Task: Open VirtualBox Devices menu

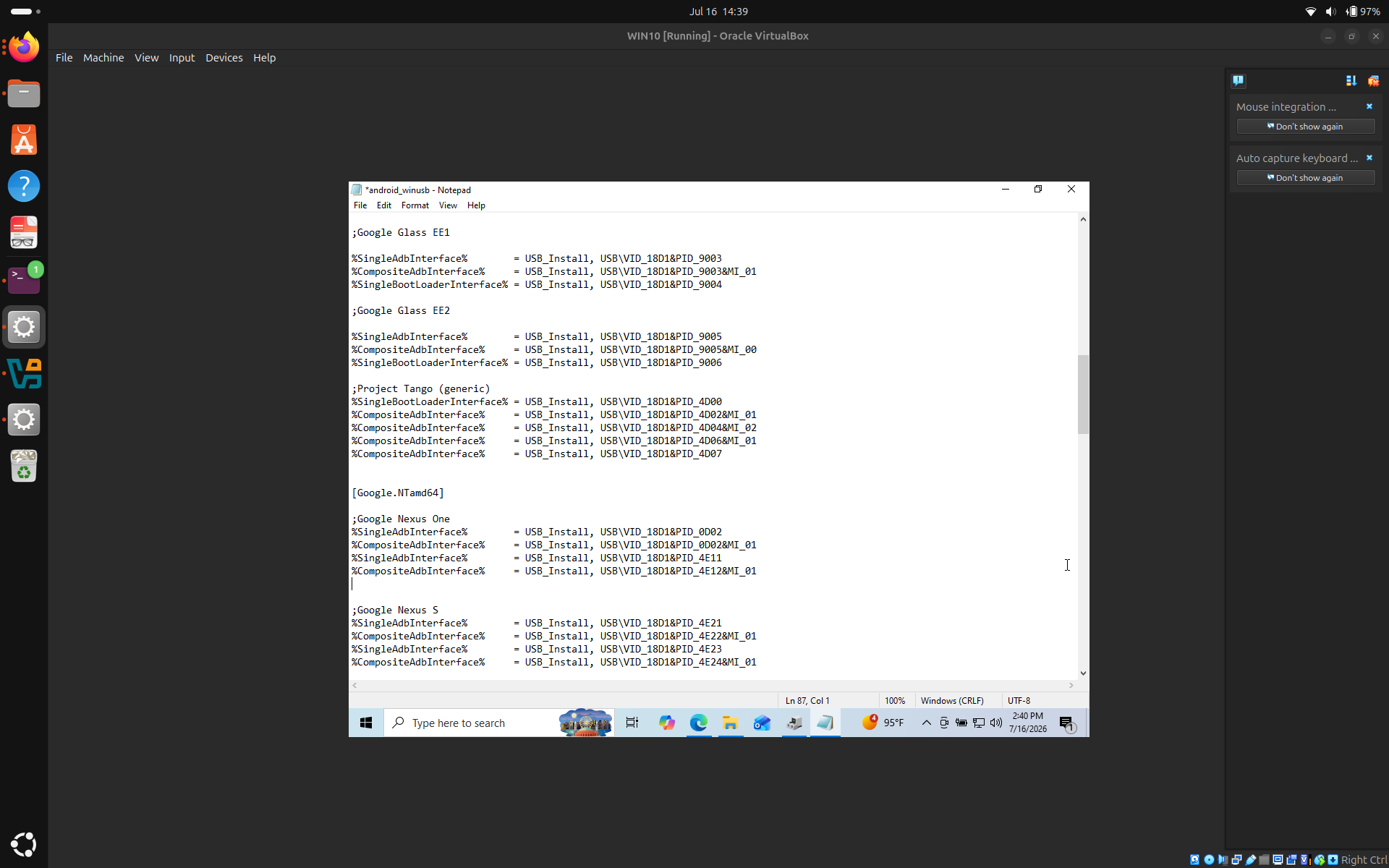Action: coord(224,58)
